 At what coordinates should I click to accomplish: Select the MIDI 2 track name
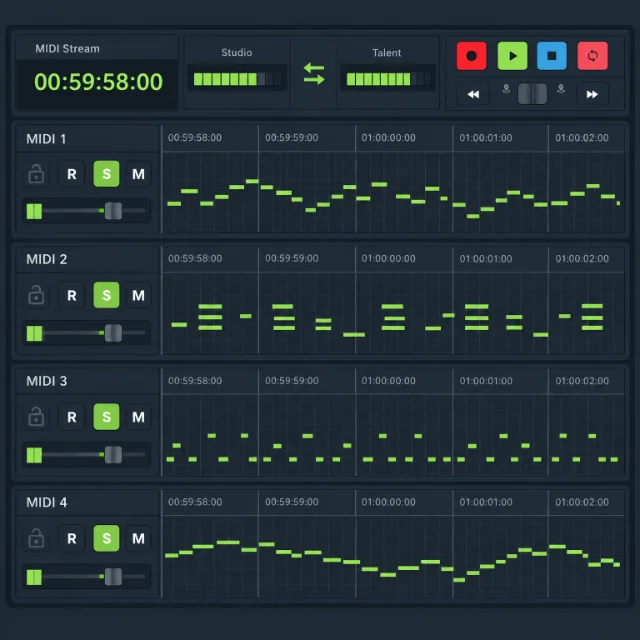[x=47, y=259]
